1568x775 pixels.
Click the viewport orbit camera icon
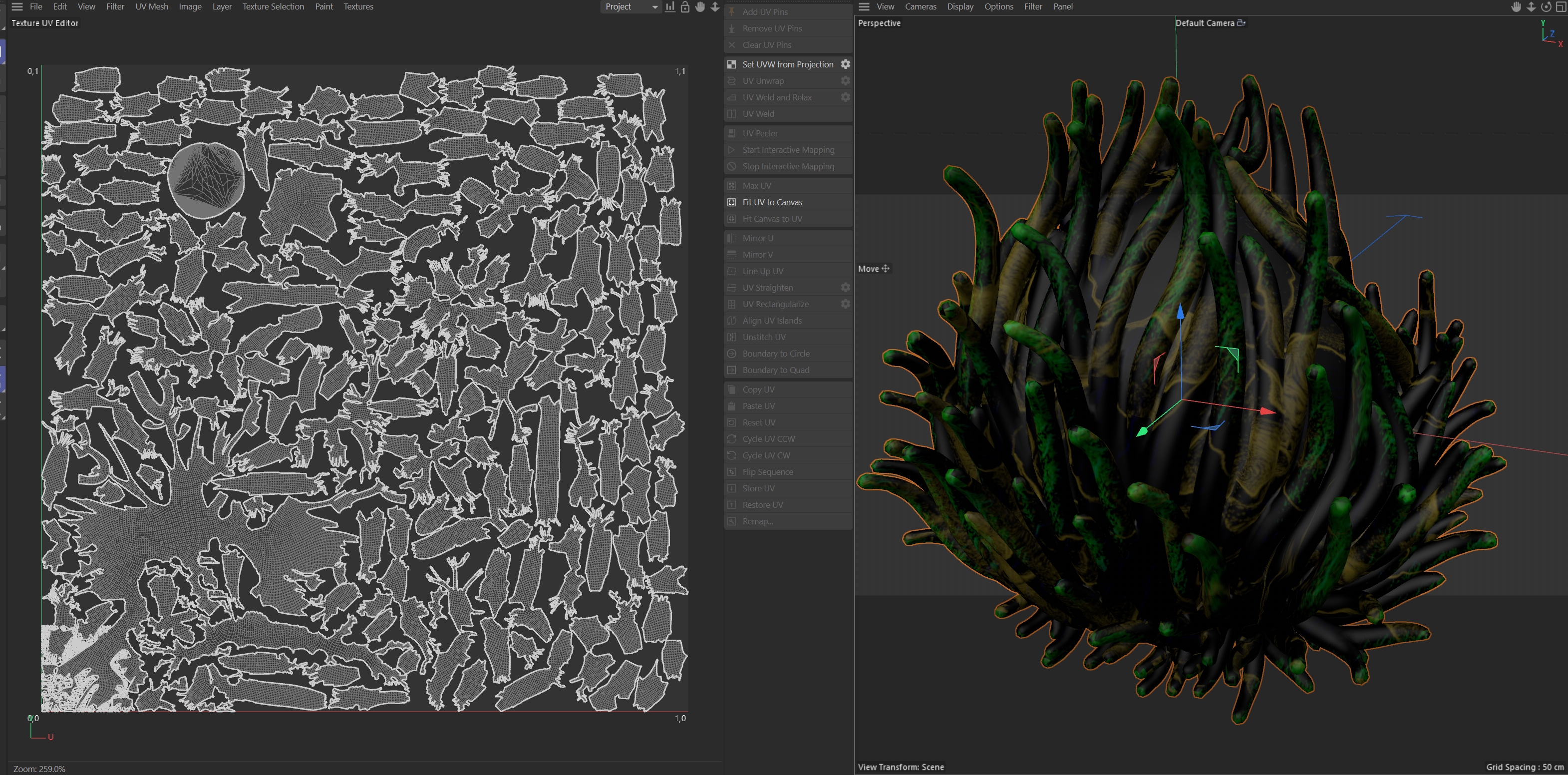(x=1546, y=6)
